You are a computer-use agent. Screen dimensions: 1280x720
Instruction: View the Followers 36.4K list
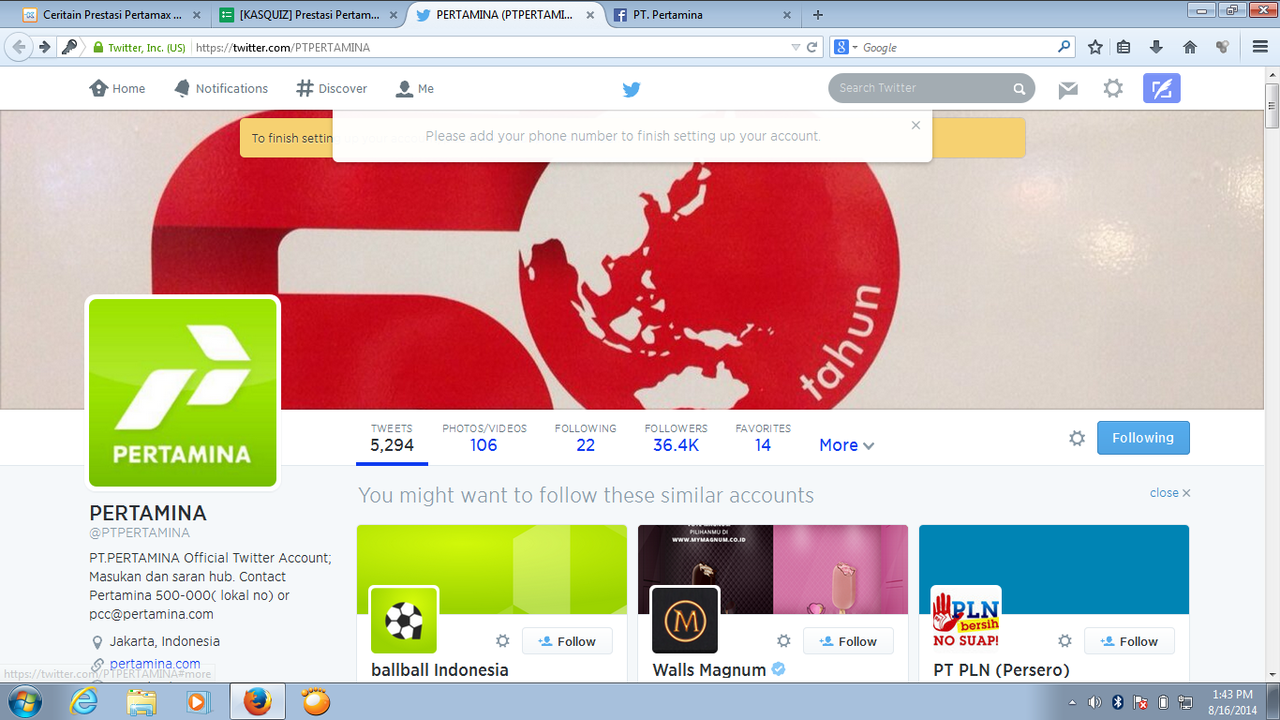tap(676, 438)
